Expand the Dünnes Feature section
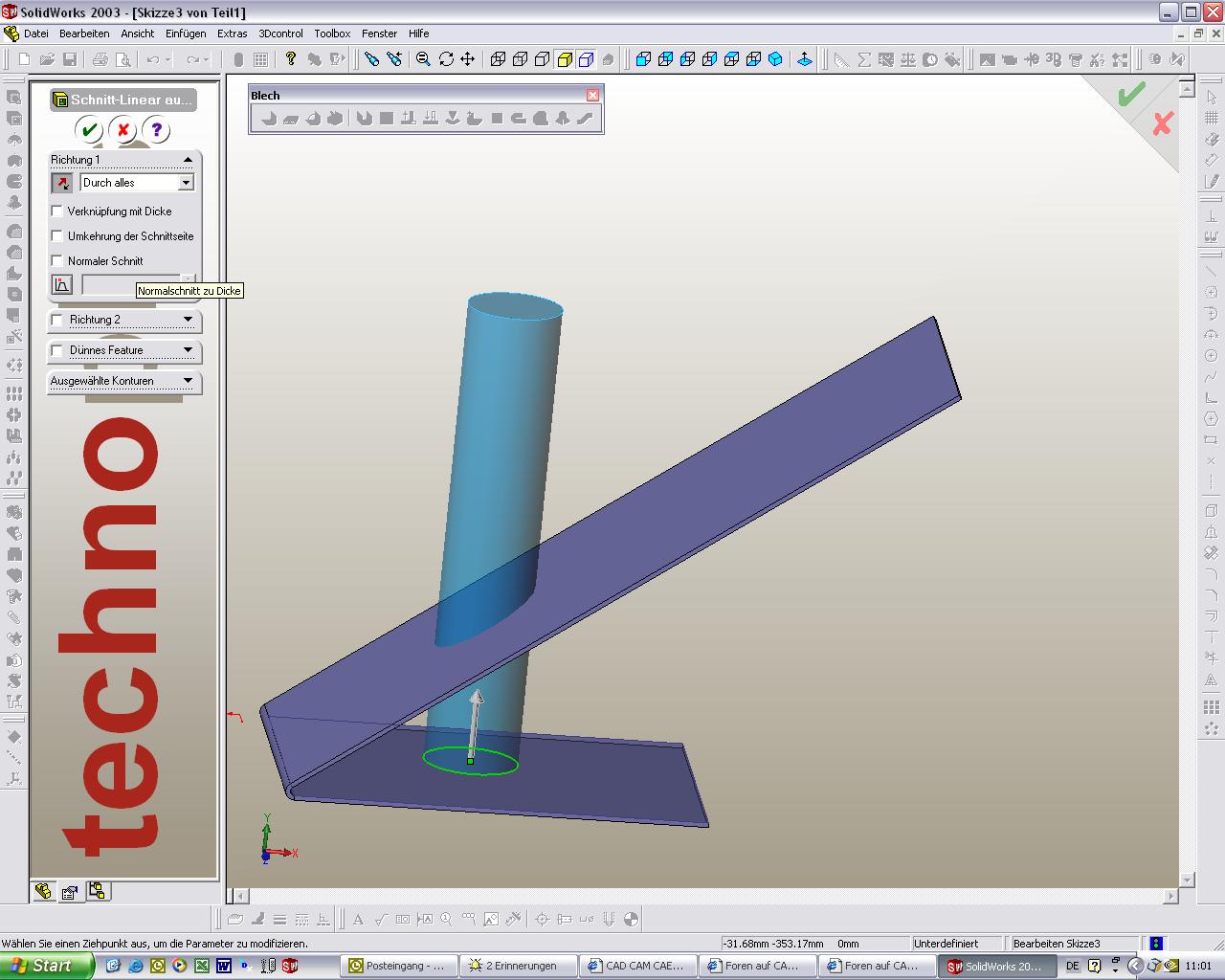Viewport: 1225px width, 980px height. coord(188,350)
